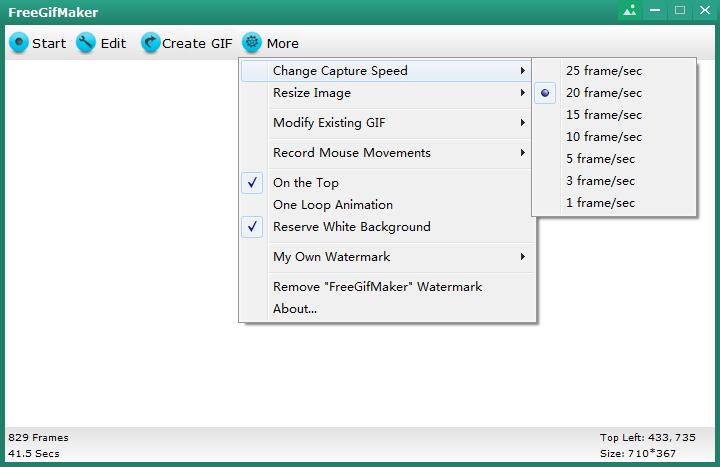The width and height of the screenshot is (720, 467).
Task: Open the My Own Watermark submenu
Action: 386,257
